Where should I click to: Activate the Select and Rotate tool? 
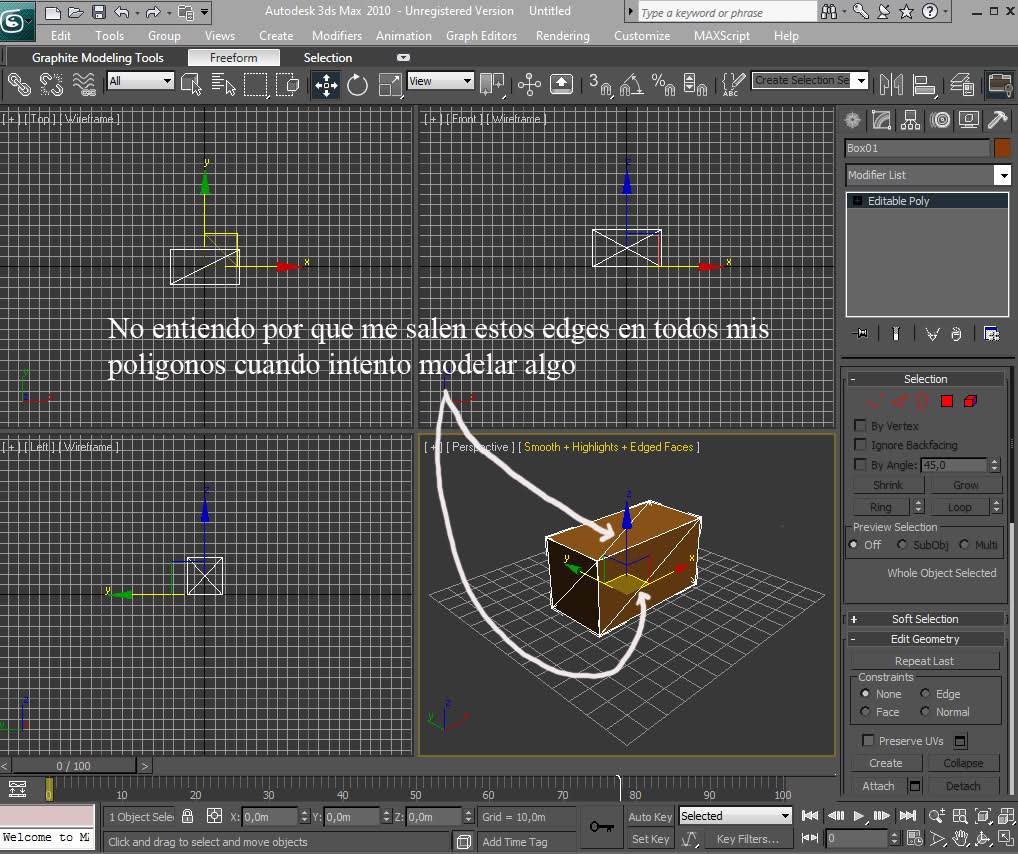coord(357,85)
